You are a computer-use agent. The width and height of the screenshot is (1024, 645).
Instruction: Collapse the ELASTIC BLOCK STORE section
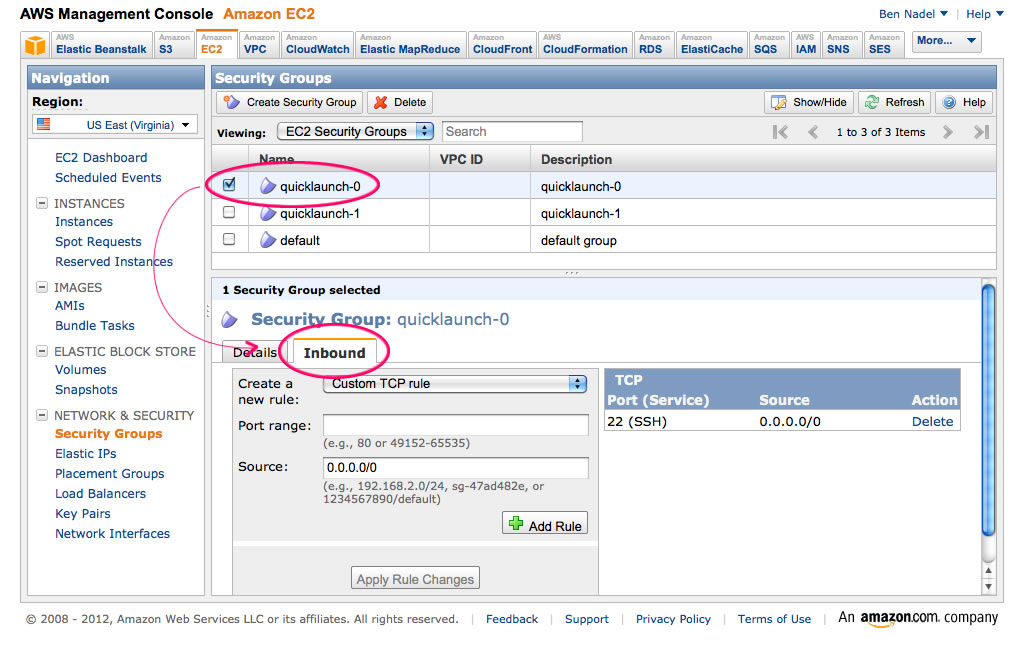coord(42,351)
